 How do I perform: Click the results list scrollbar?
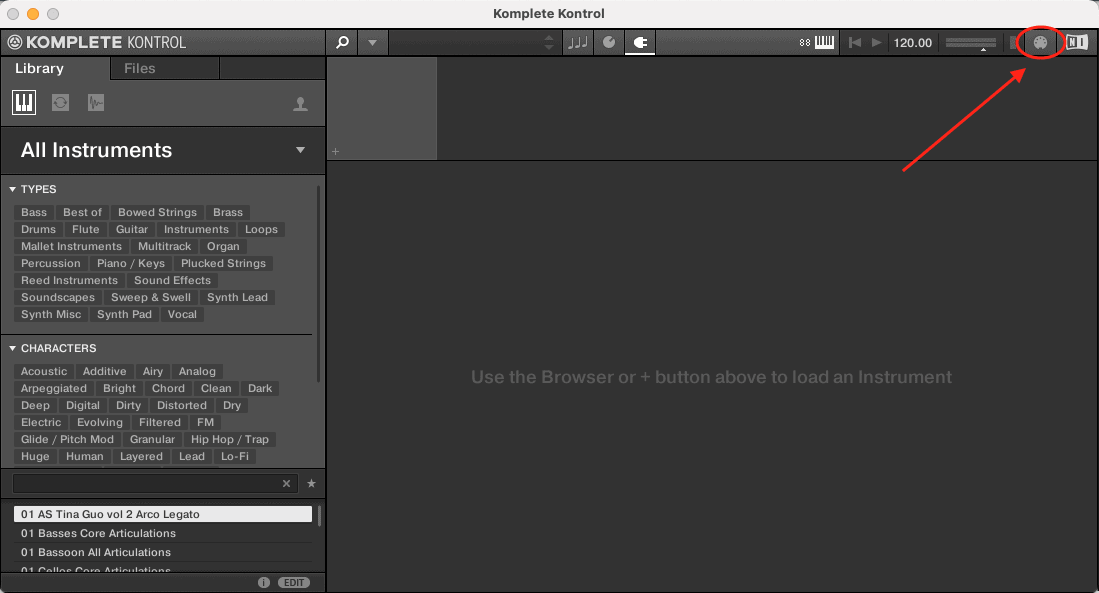point(320,516)
